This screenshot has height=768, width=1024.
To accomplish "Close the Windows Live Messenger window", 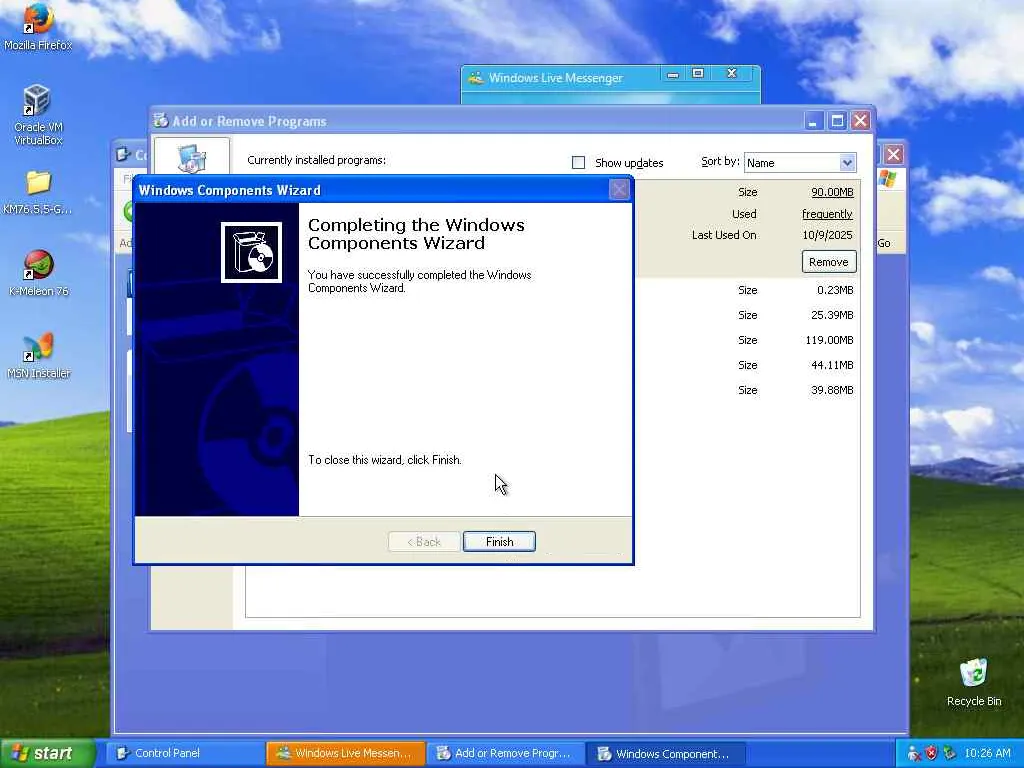I will click(x=731, y=74).
